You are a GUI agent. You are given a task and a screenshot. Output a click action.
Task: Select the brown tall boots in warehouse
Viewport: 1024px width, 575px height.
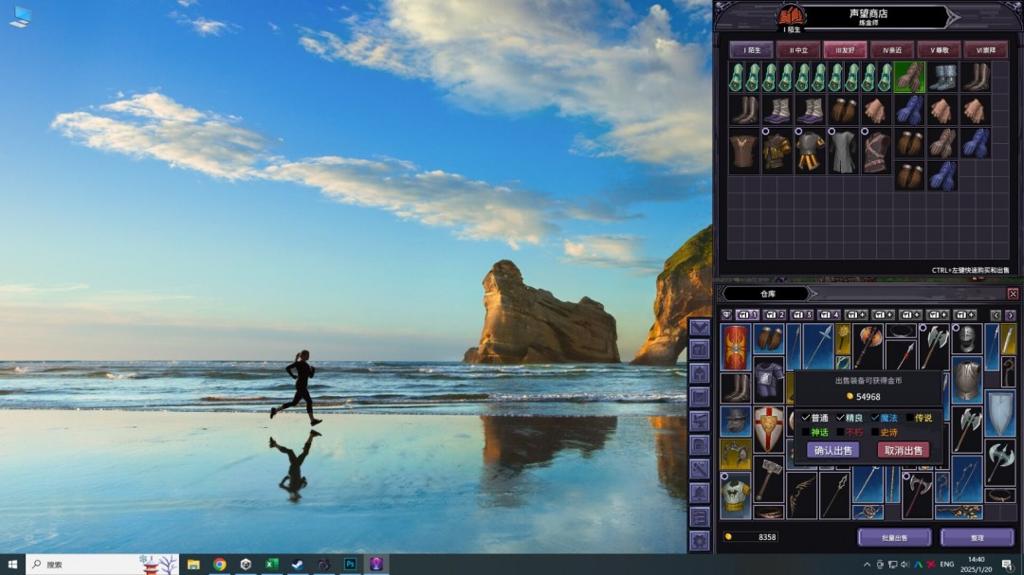click(x=736, y=387)
